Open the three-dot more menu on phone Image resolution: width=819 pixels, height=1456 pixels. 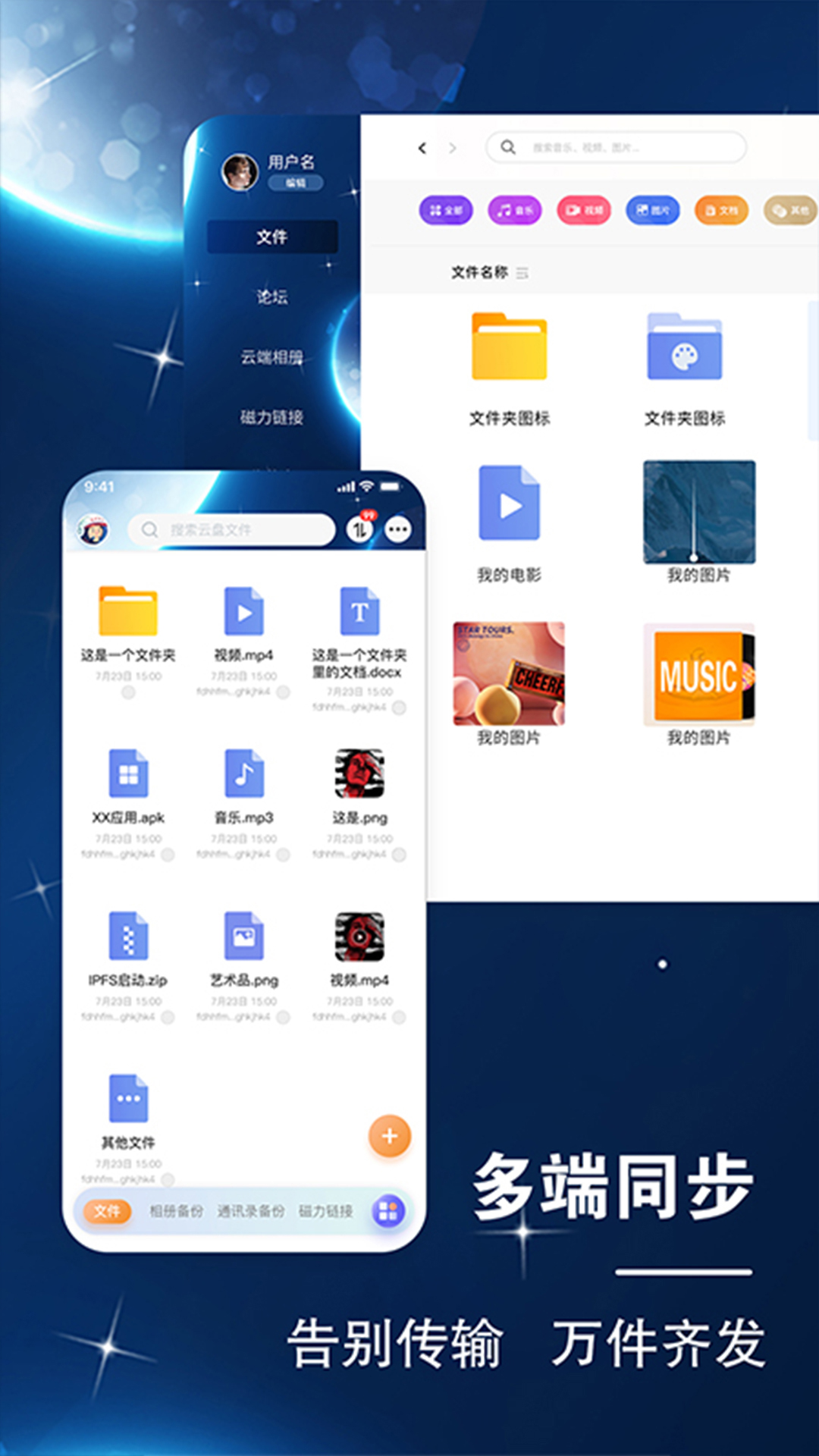click(x=398, y=529)
